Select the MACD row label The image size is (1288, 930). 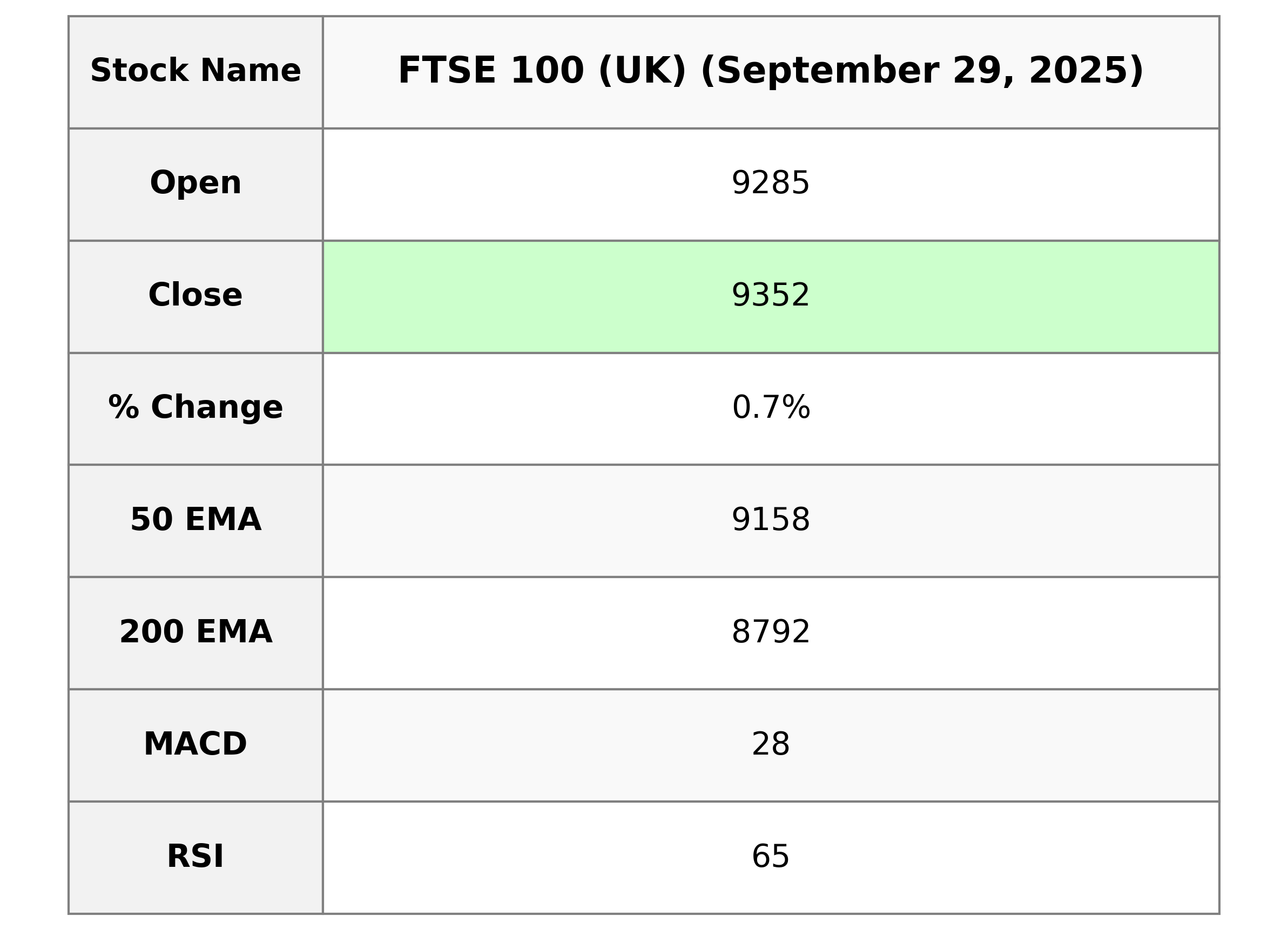click(195, 744)
